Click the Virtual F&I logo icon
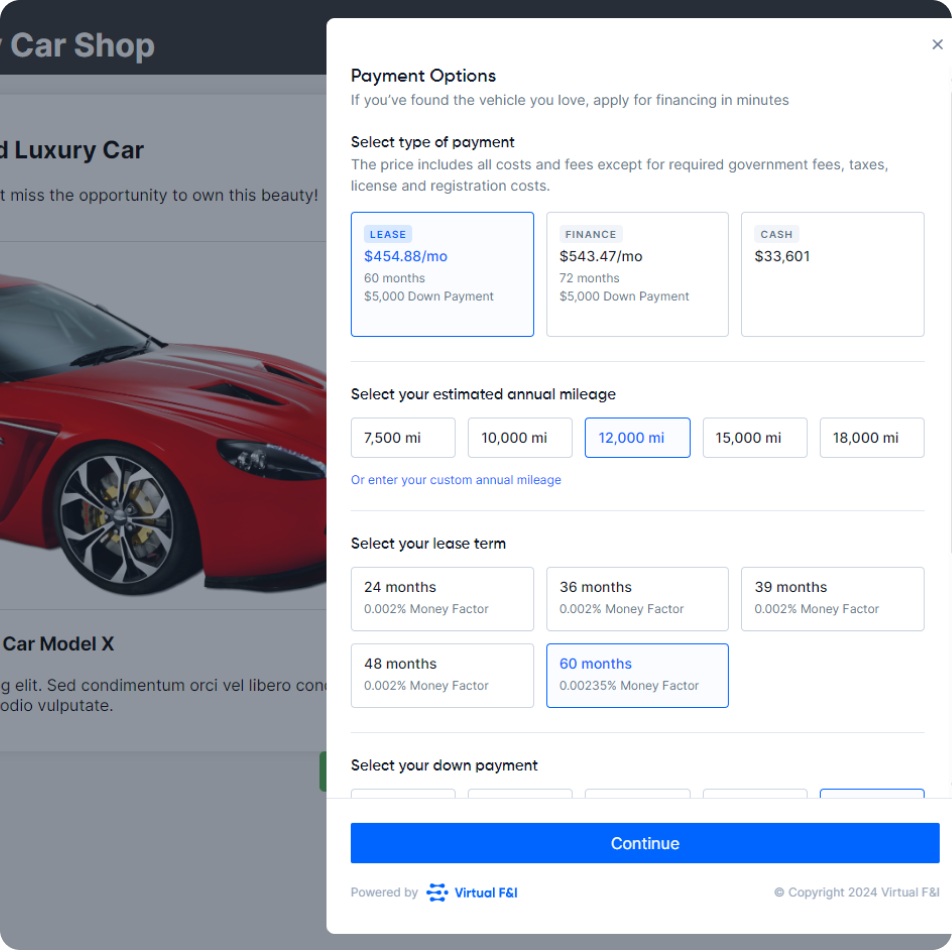Screen dimensions: 952x950 (437, 893)
